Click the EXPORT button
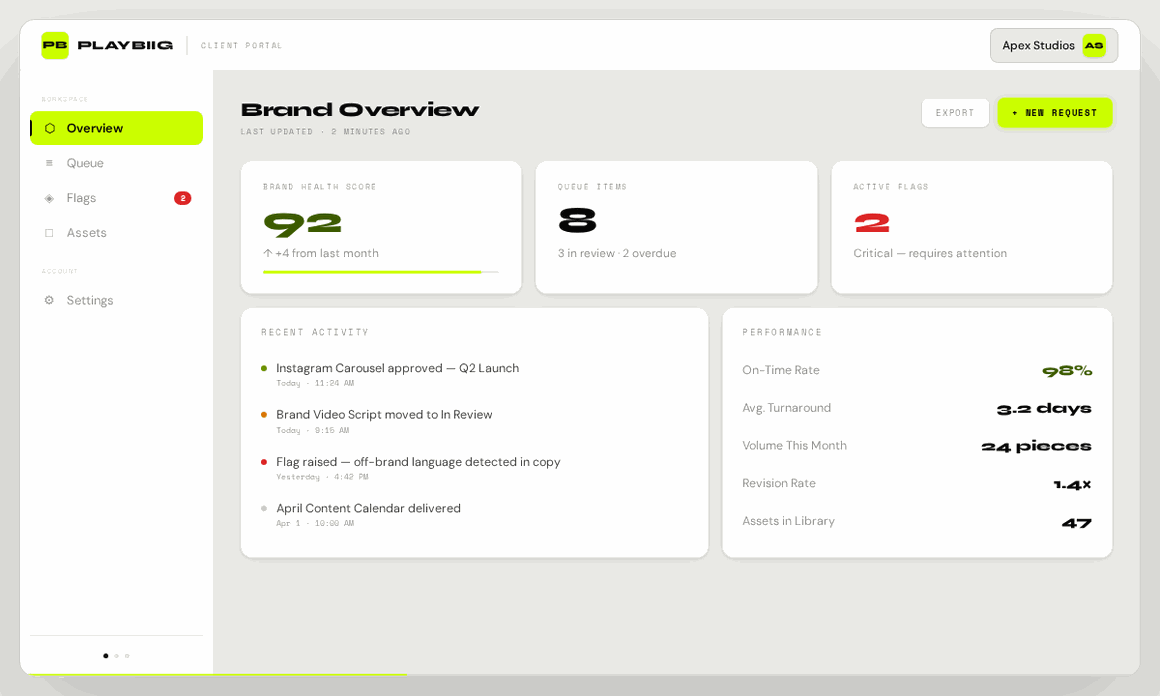Viewport: 1160px width, 696px height. point(955,113)
